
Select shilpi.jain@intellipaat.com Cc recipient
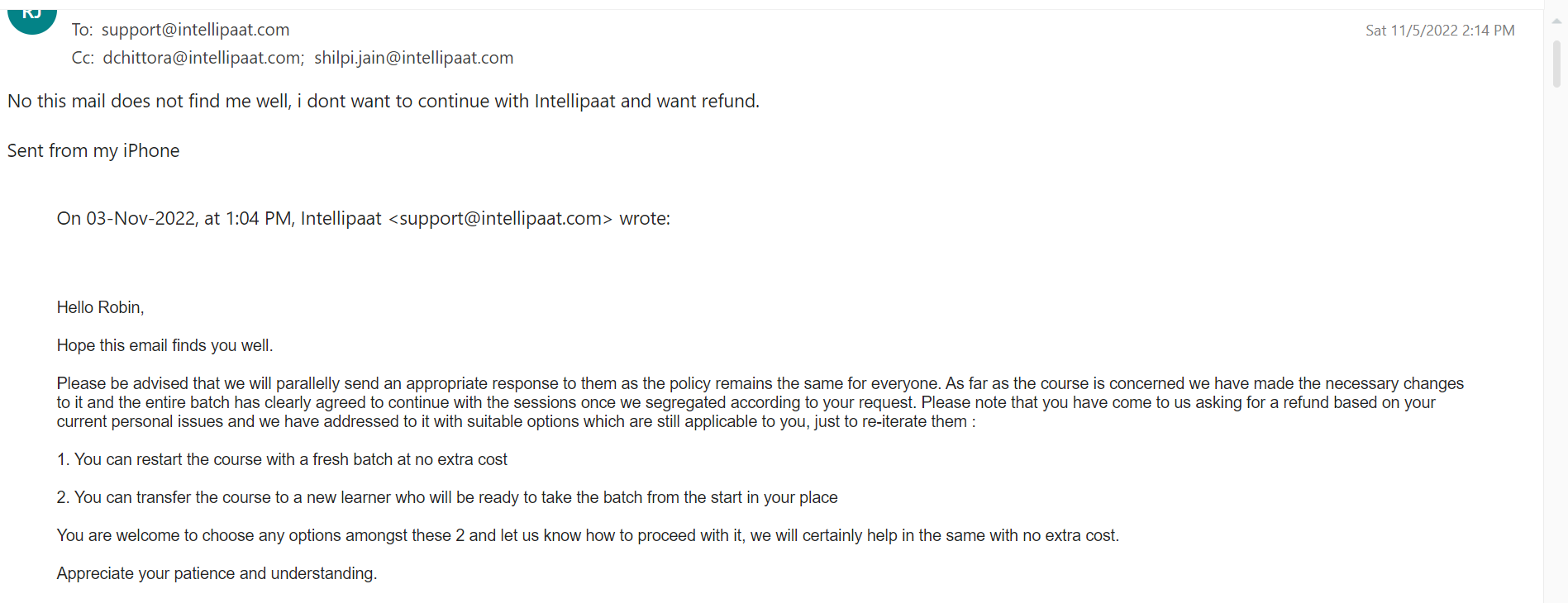point(413,58)
